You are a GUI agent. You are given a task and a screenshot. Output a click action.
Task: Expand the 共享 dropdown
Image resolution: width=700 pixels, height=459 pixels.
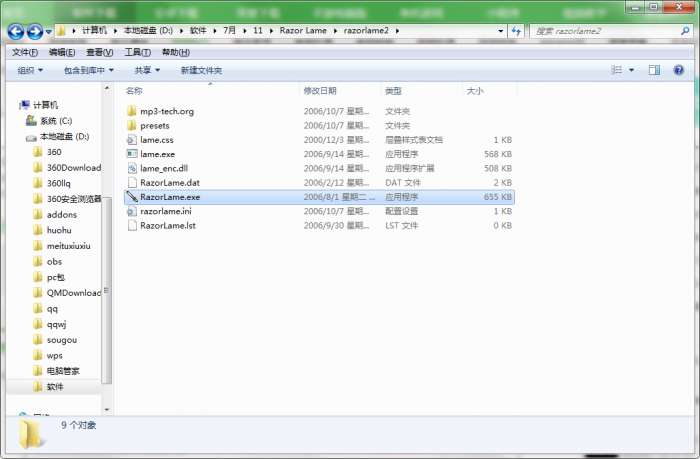pos(147,70)
